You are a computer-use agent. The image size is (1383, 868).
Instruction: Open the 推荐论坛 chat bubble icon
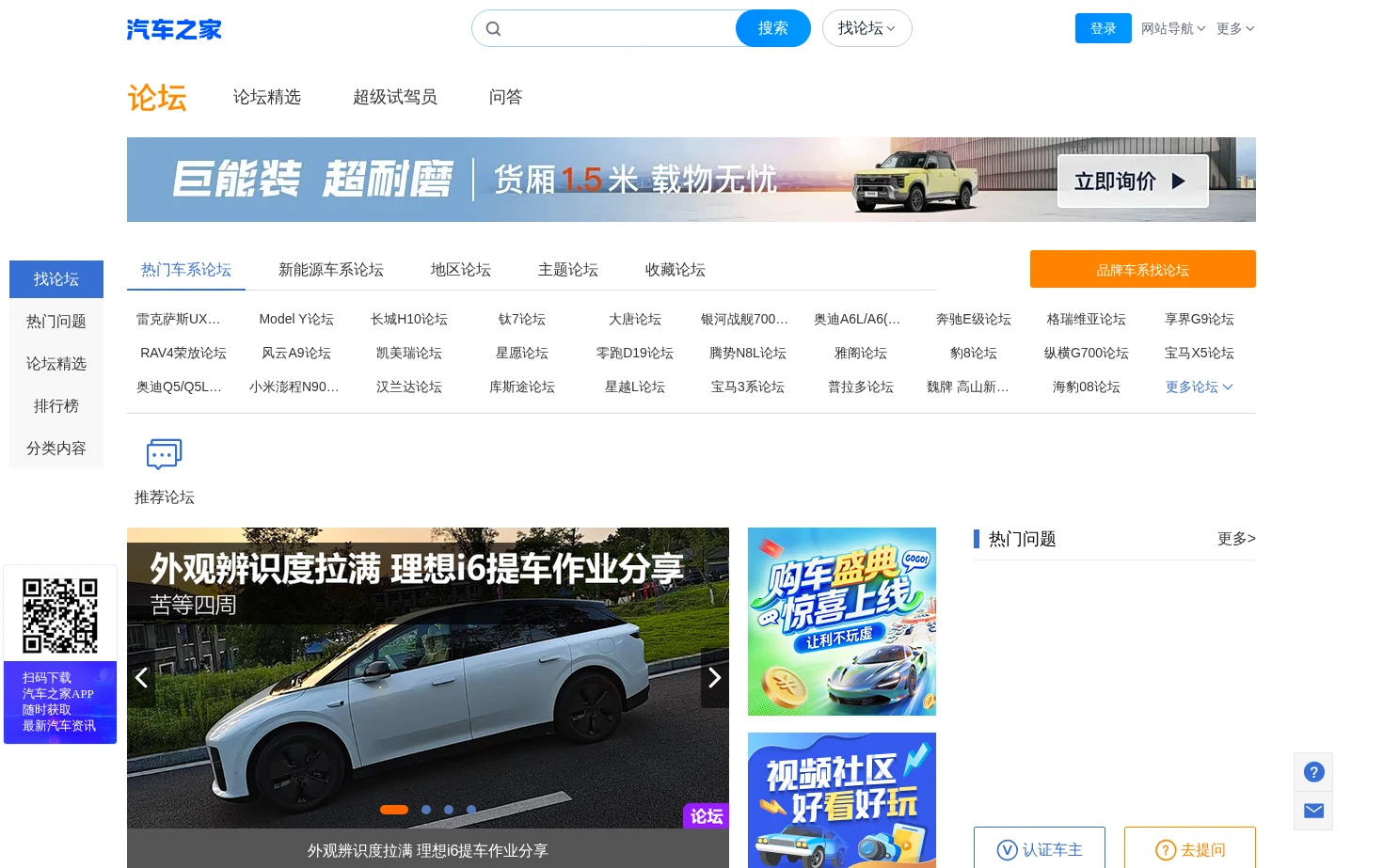(x=164, y=454)
